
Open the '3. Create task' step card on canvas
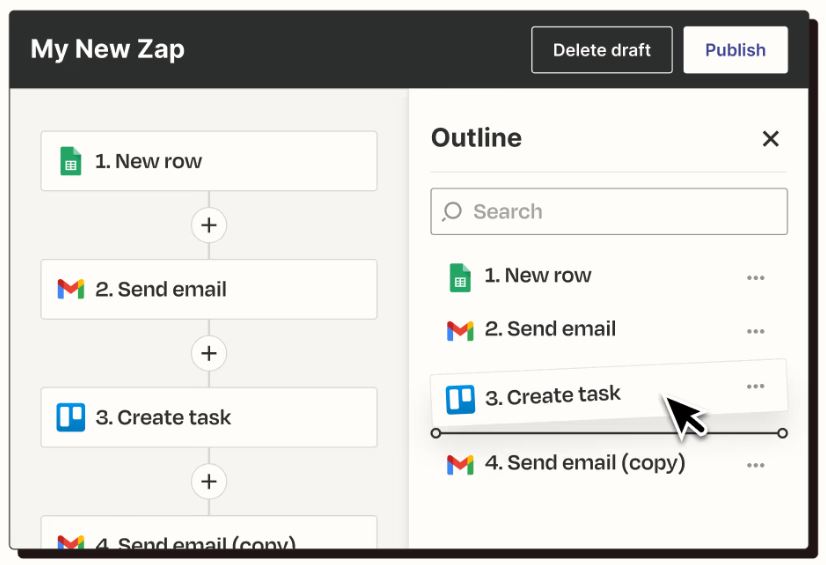209,418
